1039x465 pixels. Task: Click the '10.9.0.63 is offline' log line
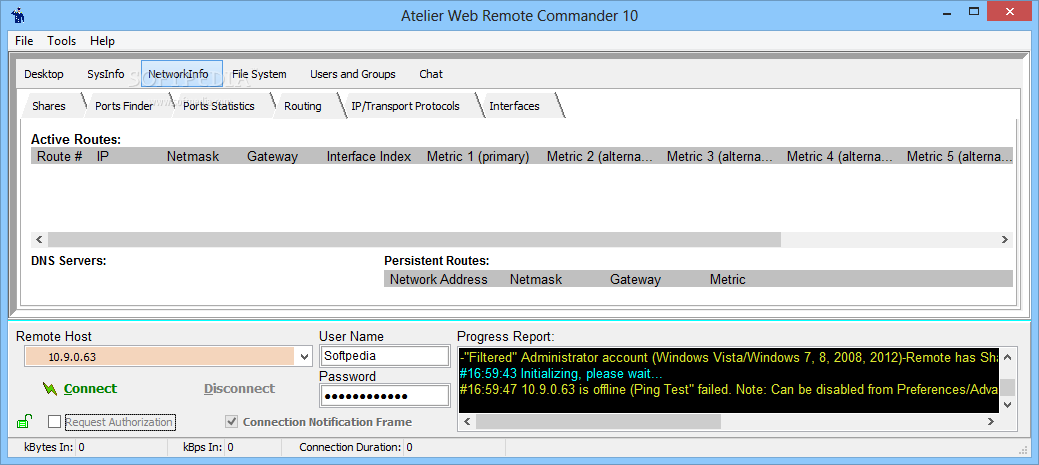[729, 389]
